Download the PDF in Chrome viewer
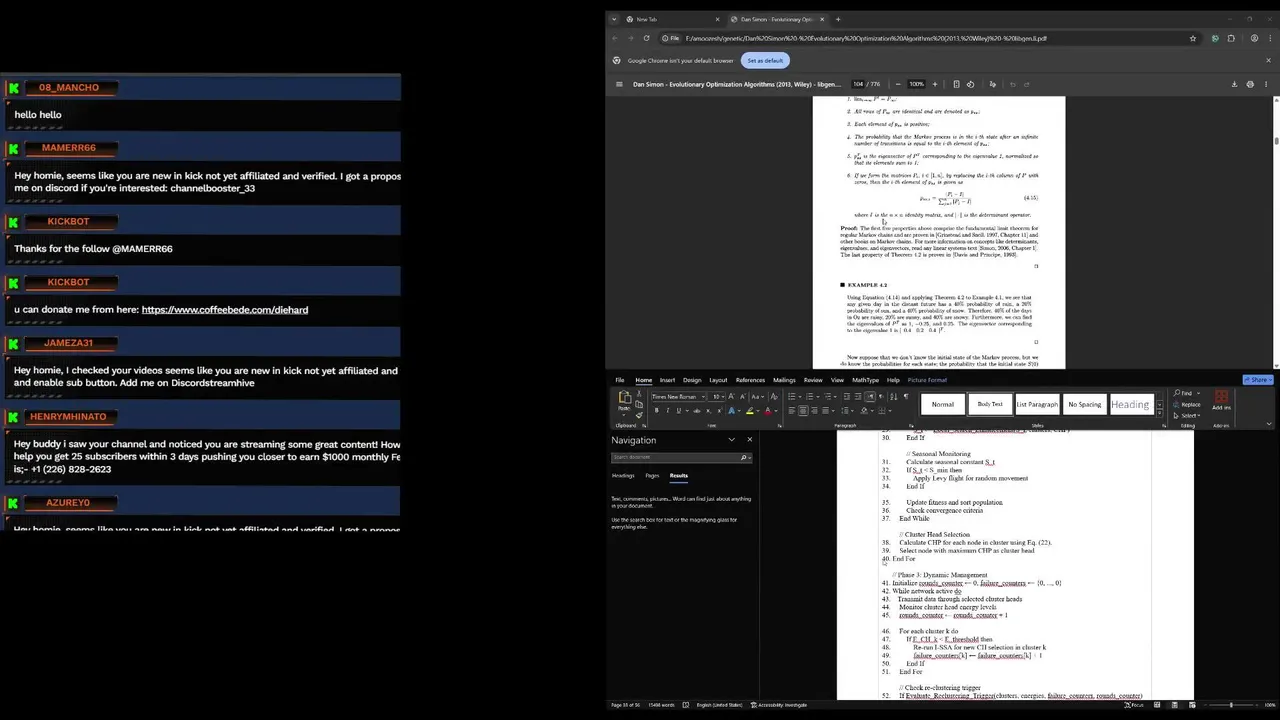The height and width of the screenshot is (720, 1280). (1234, 84)
